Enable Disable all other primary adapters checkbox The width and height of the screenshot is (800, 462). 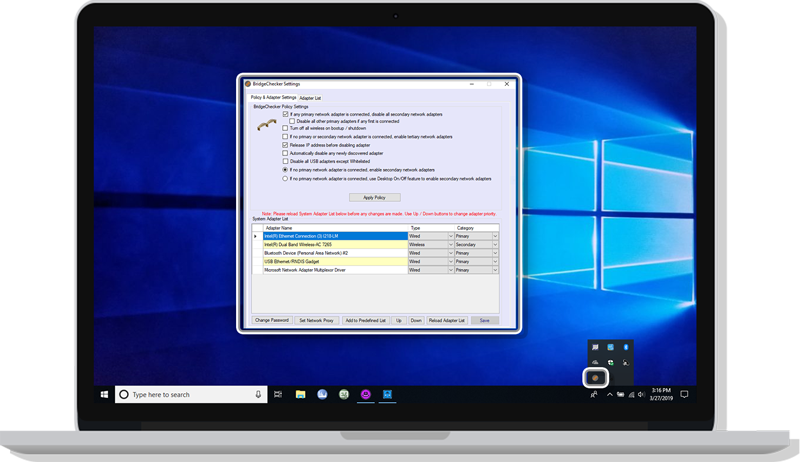click(x=292, y=121)
